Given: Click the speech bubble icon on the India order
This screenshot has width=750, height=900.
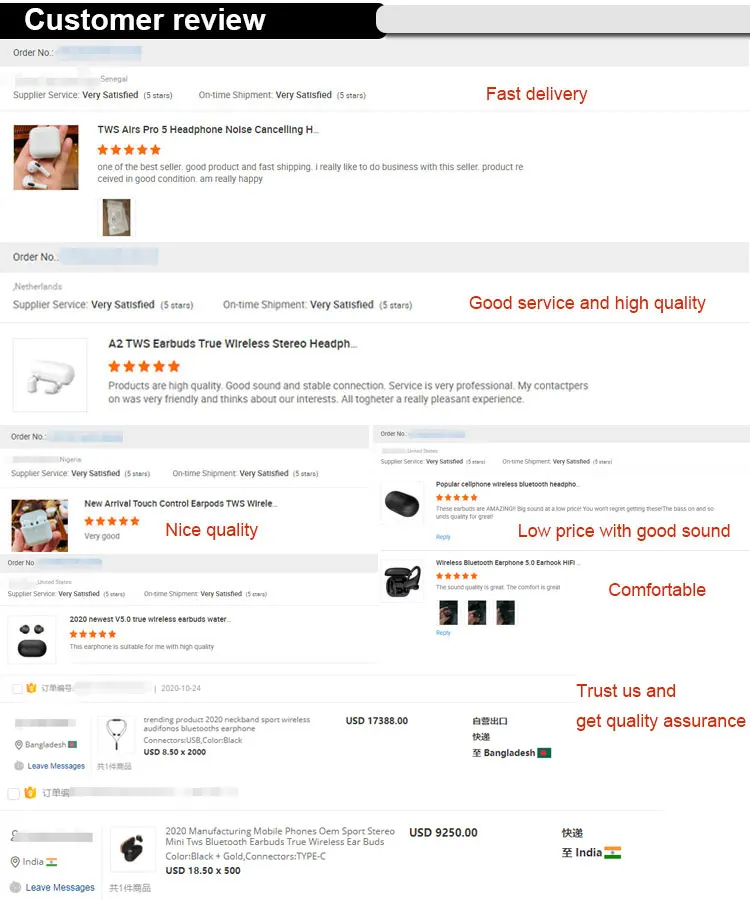Looking at the screenshot, I should click(15, 887).
